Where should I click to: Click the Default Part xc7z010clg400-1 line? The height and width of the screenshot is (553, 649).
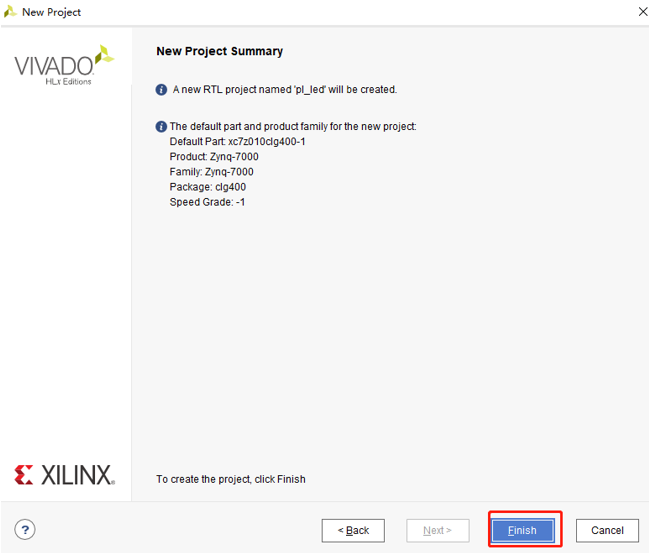(x=237, y=142)
